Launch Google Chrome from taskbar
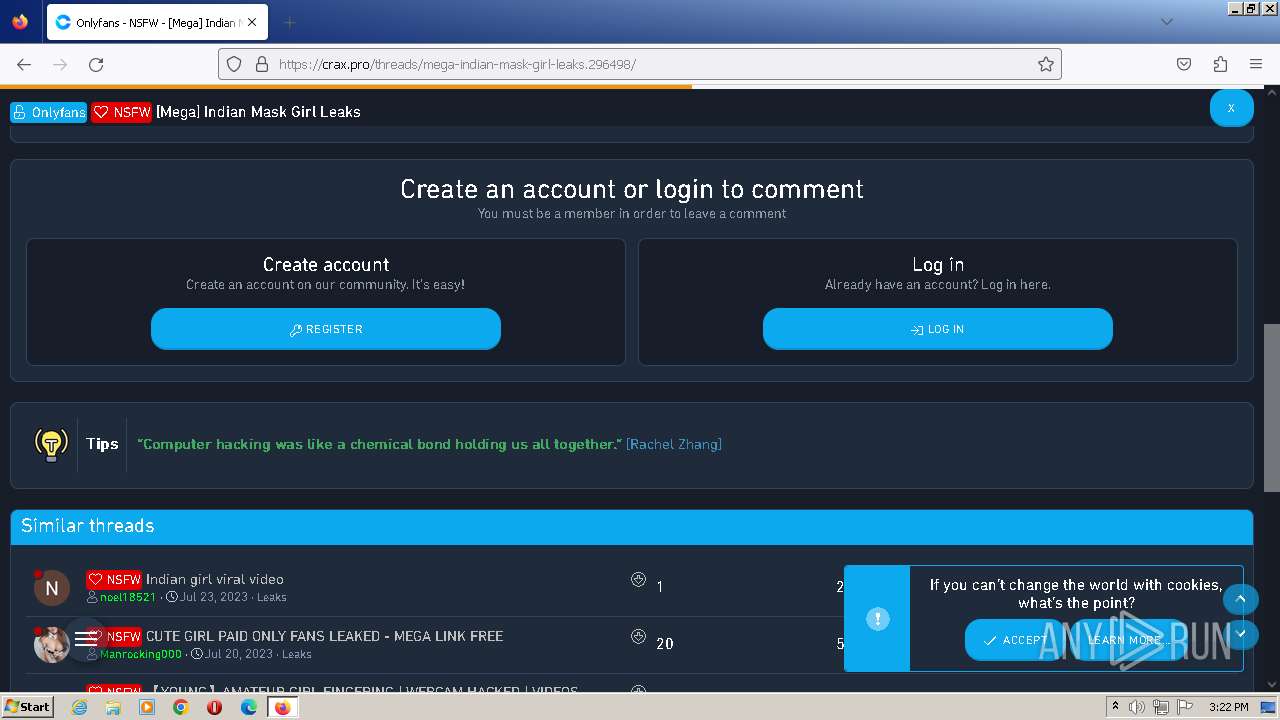Image resolution: width=1280 pixels, height=720 pixels. pyautogui.click(x=180, y=707)
